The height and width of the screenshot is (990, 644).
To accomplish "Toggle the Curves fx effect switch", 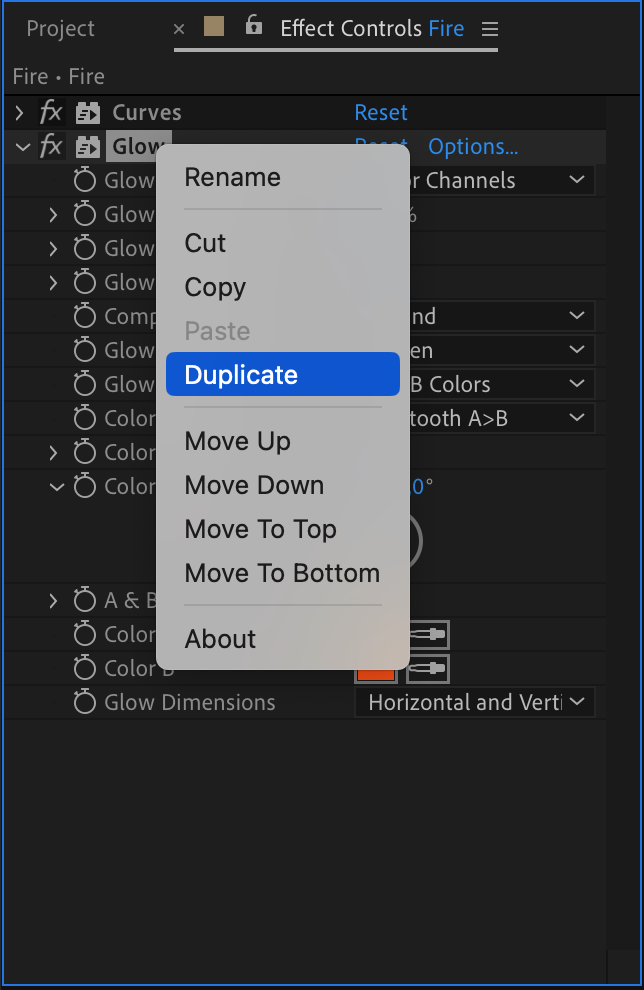I will 51,113.
